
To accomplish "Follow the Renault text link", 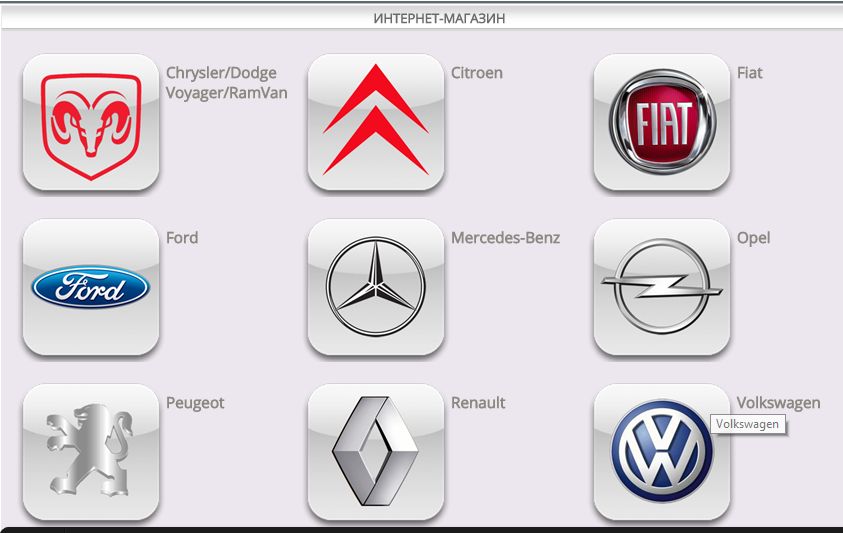I will (x=478, y=403).
